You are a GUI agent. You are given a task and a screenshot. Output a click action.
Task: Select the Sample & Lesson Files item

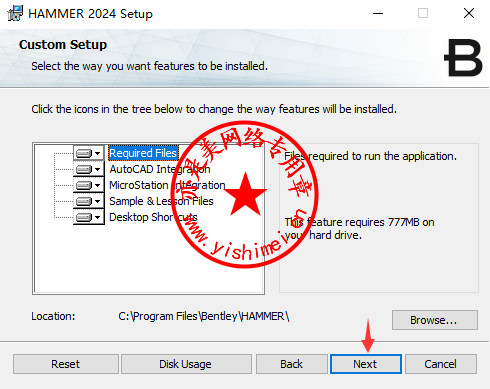pyautogui.click(x=161, y=201)
